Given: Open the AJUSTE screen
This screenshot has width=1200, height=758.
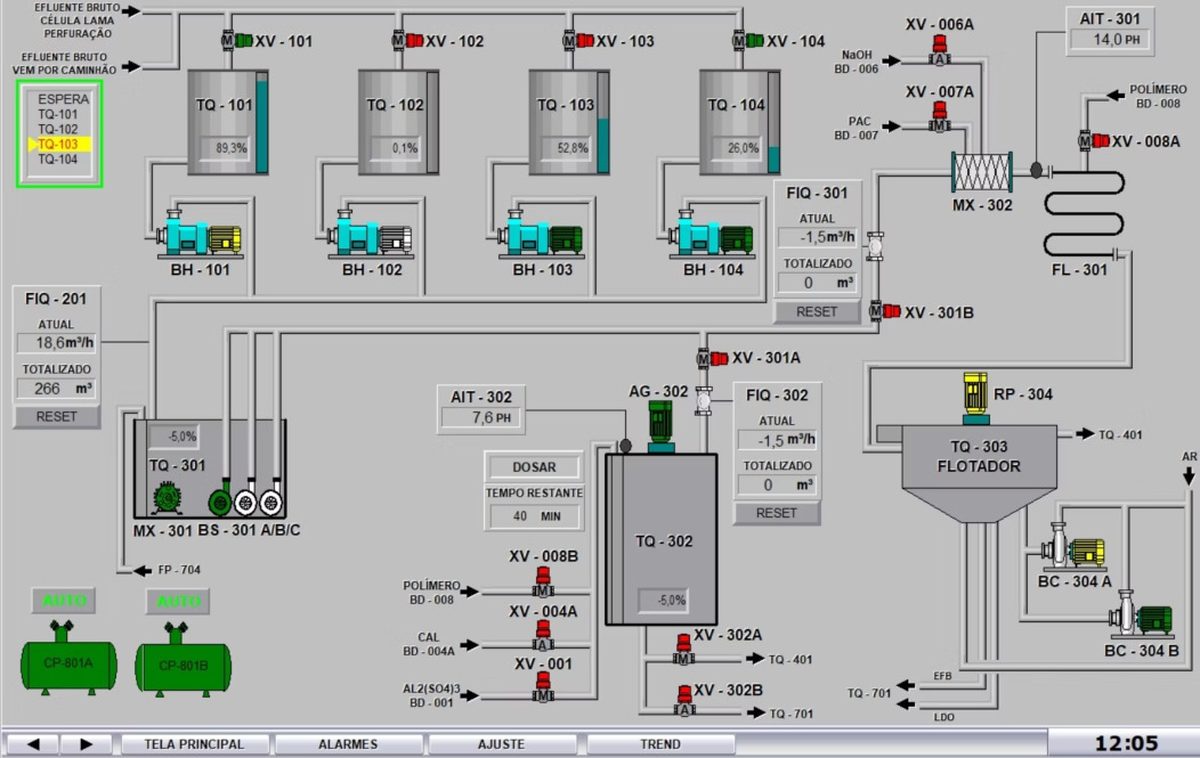Looking at the screenshot, I should [502, 744].
